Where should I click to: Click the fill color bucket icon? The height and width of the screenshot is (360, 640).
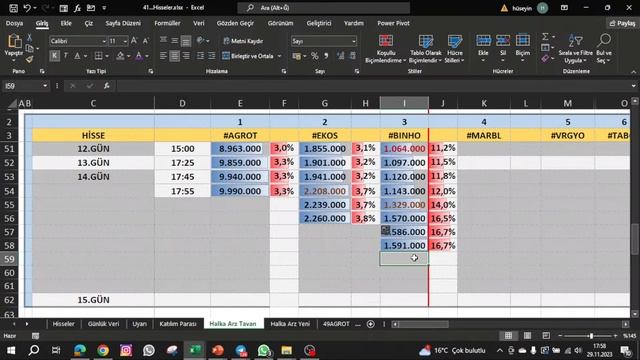pos(120,56)
